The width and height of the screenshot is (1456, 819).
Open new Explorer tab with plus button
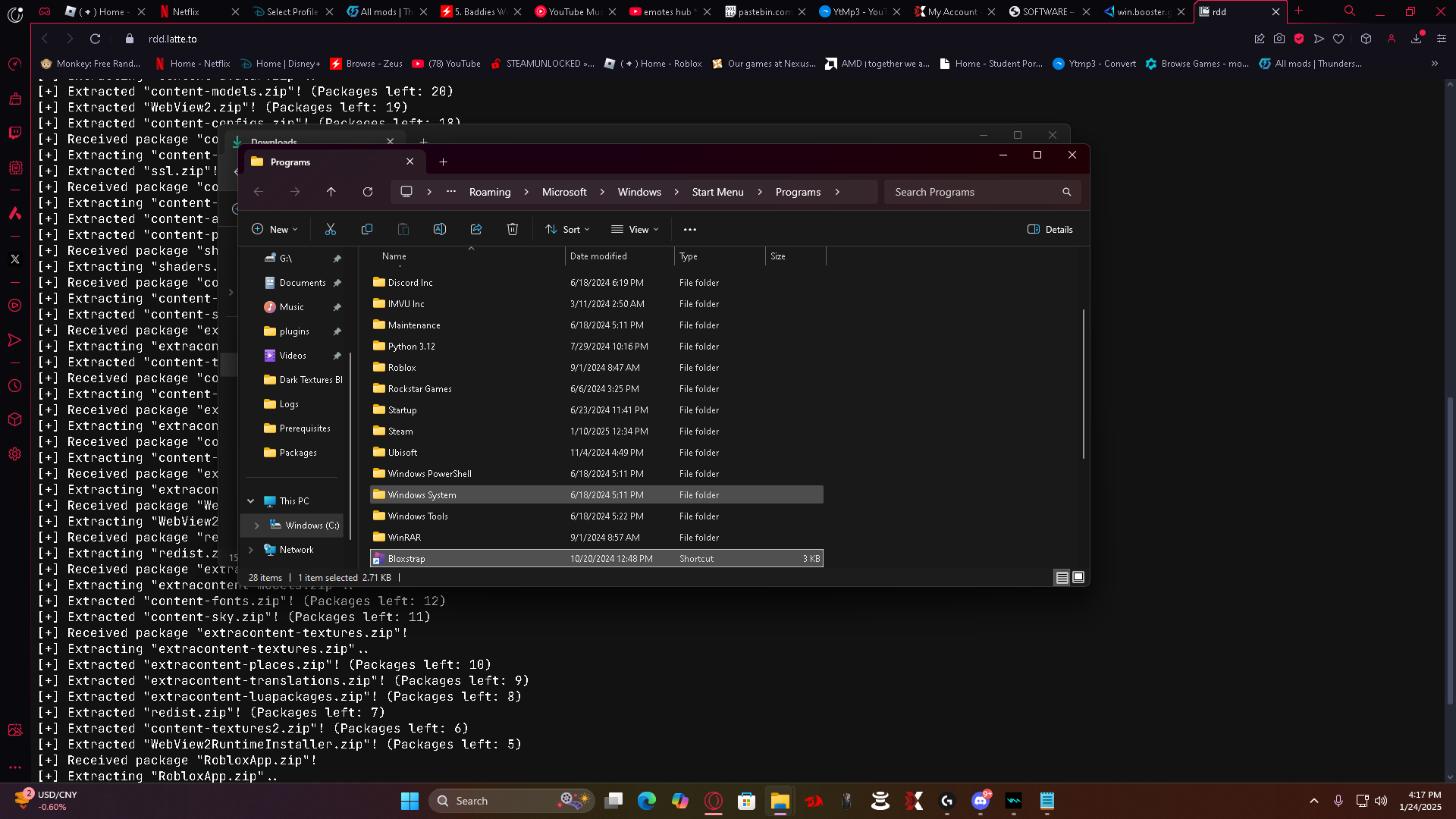[444, 162]
